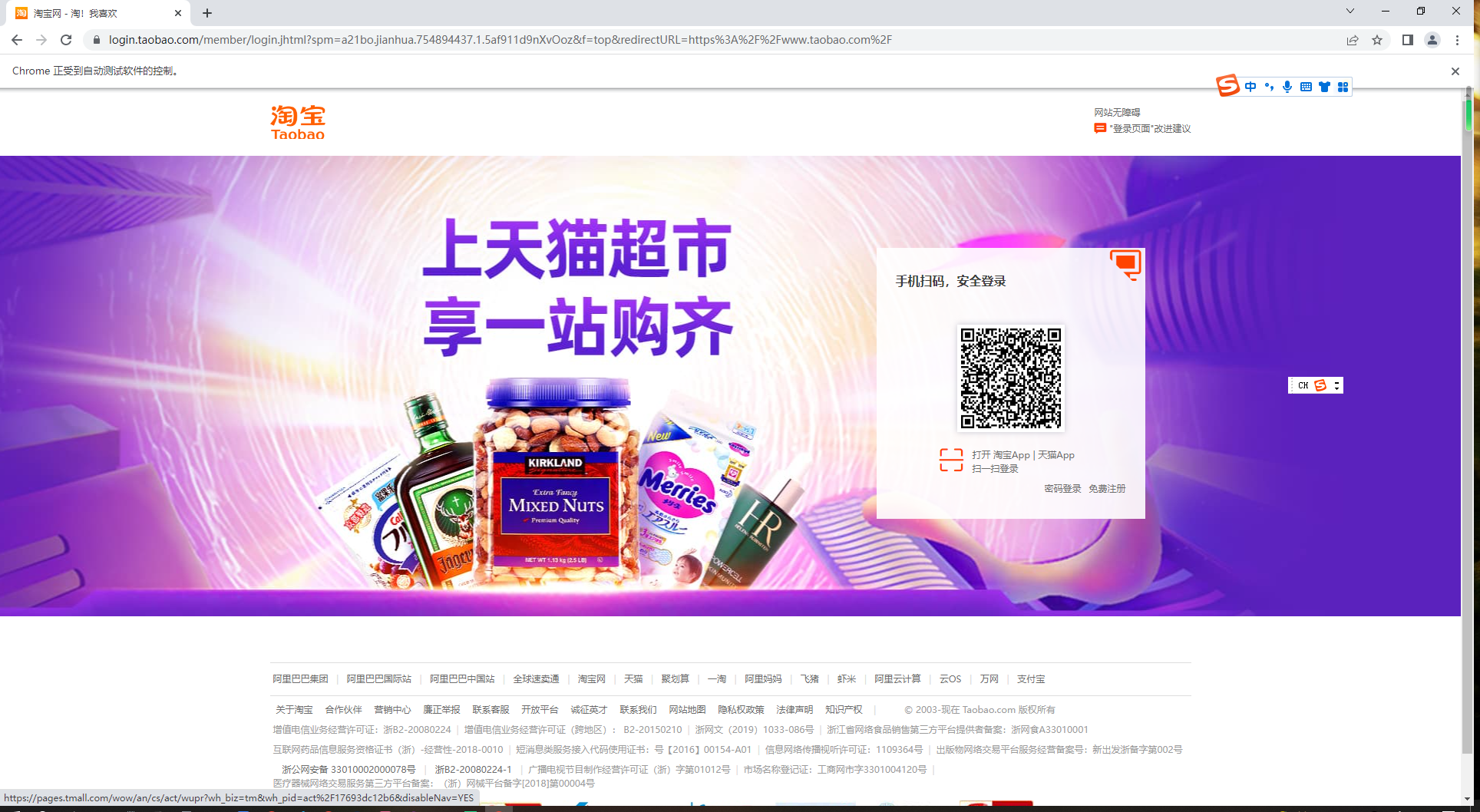Open Chrome three-dot menu
This screenshot has height=812, width=1480.
[1457, 40]
